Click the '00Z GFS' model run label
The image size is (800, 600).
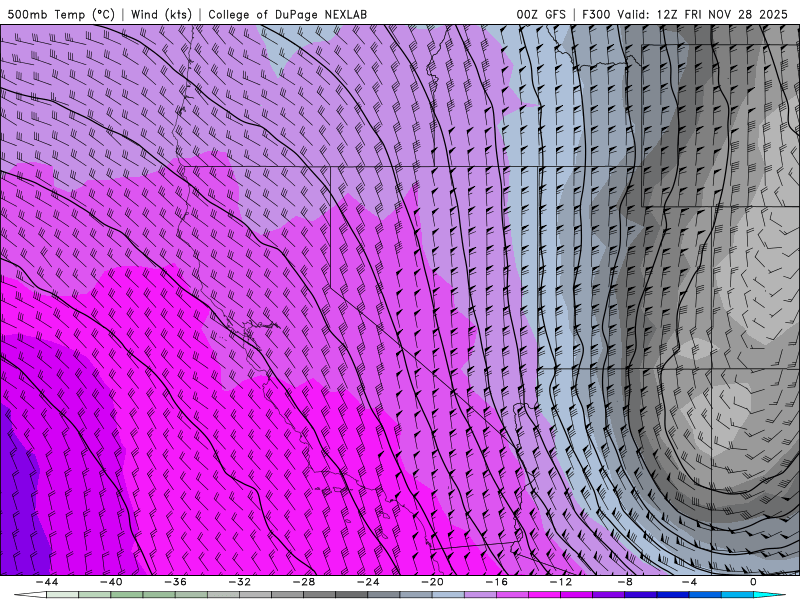tap(541, 14)
